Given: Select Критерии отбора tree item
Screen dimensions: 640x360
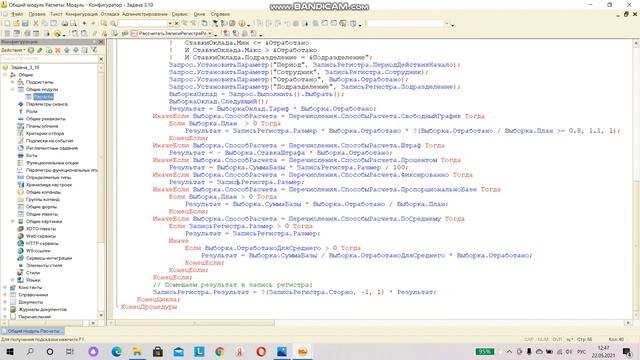Looking at the screenshot, I should click(x=45, y=133).
